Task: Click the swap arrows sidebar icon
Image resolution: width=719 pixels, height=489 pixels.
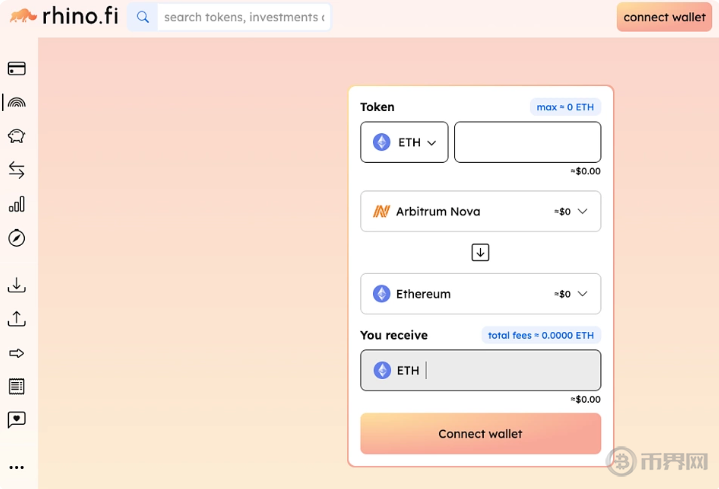Action: pos(16,170)
